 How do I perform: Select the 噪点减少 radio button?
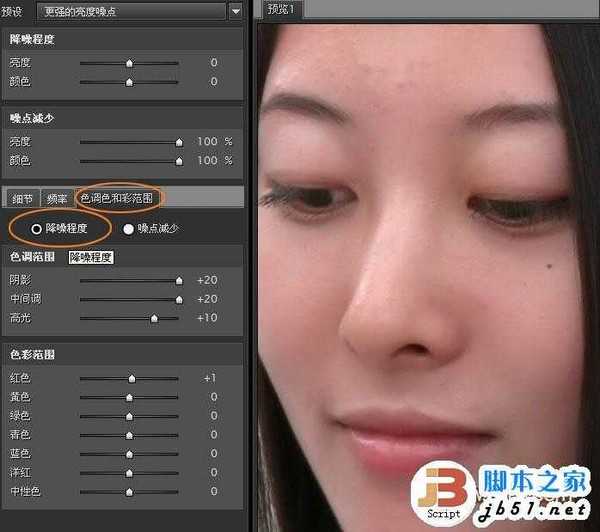coord(129,228)
